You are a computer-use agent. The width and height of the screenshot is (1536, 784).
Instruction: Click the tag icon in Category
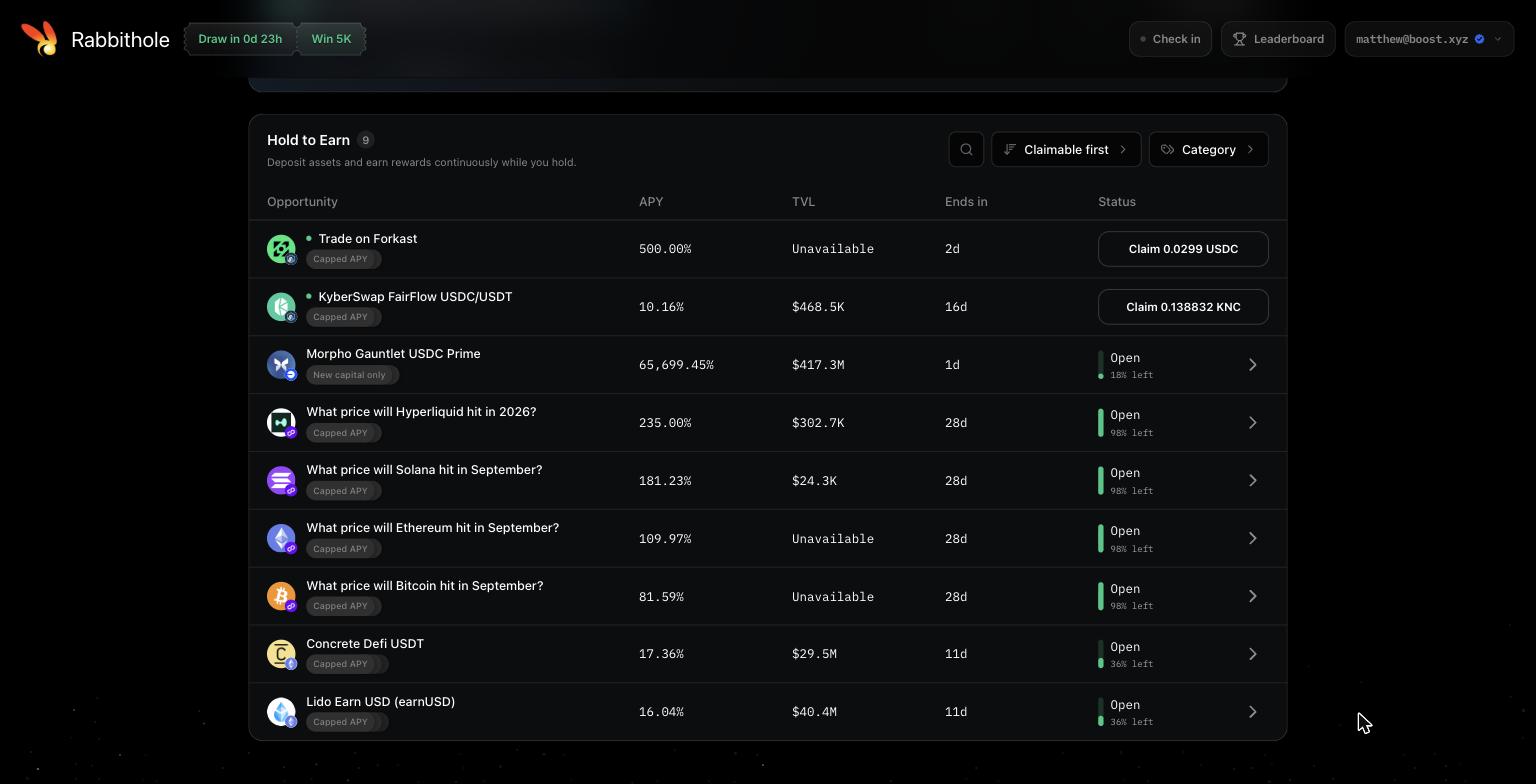(x=1167, y=149)
